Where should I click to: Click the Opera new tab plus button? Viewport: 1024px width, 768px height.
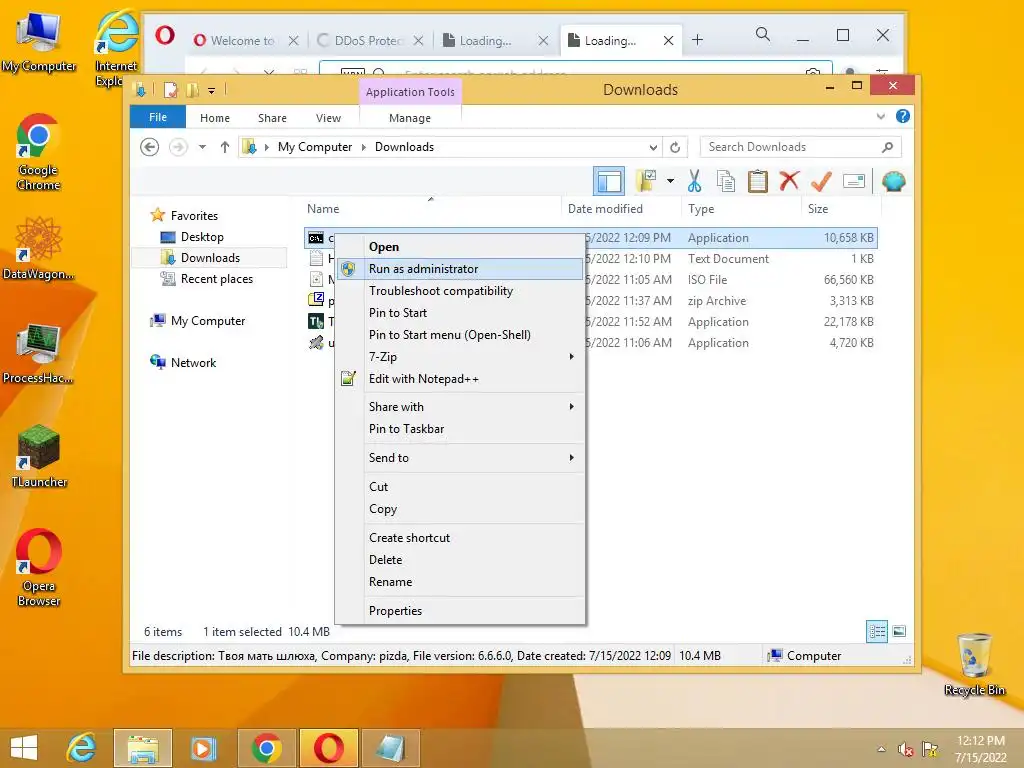pos(697,40)
